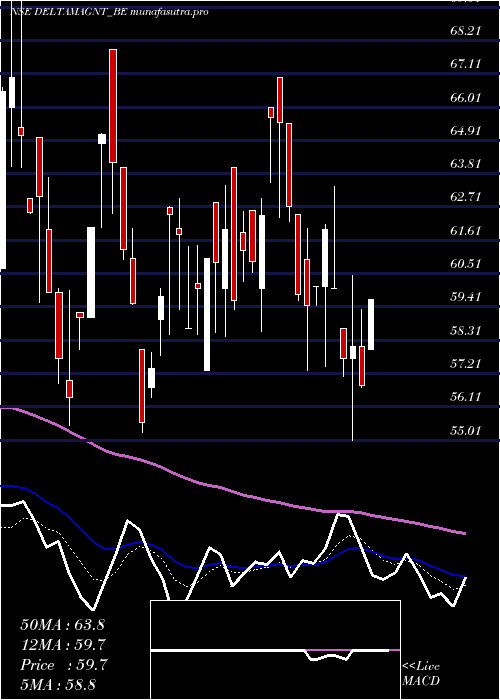This screenshot has width=500, height=700.
Task: Click the 64.91 price axis label
Action: click(465, 131)
